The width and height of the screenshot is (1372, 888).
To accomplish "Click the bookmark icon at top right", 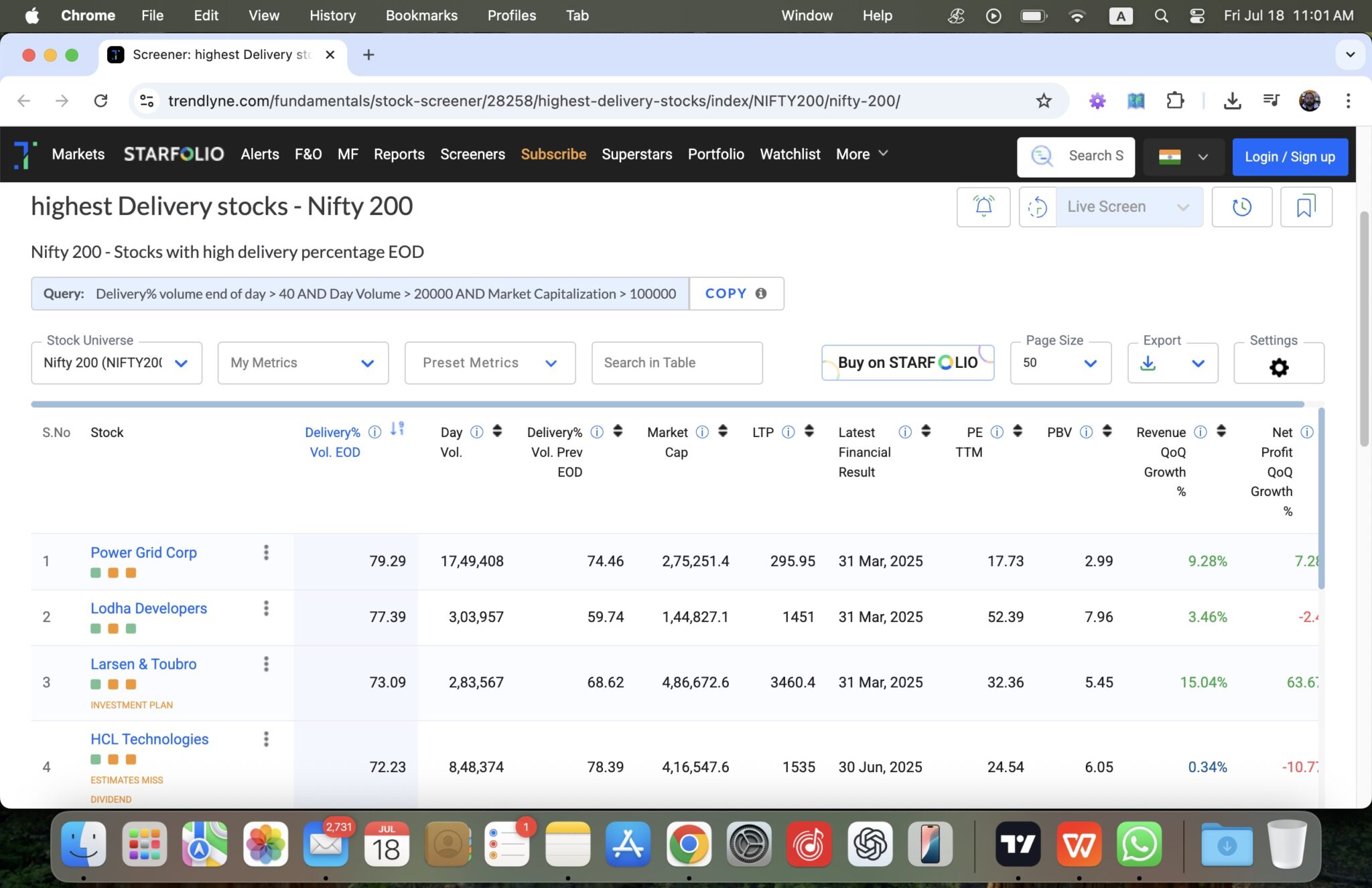I will [1304, 206].
